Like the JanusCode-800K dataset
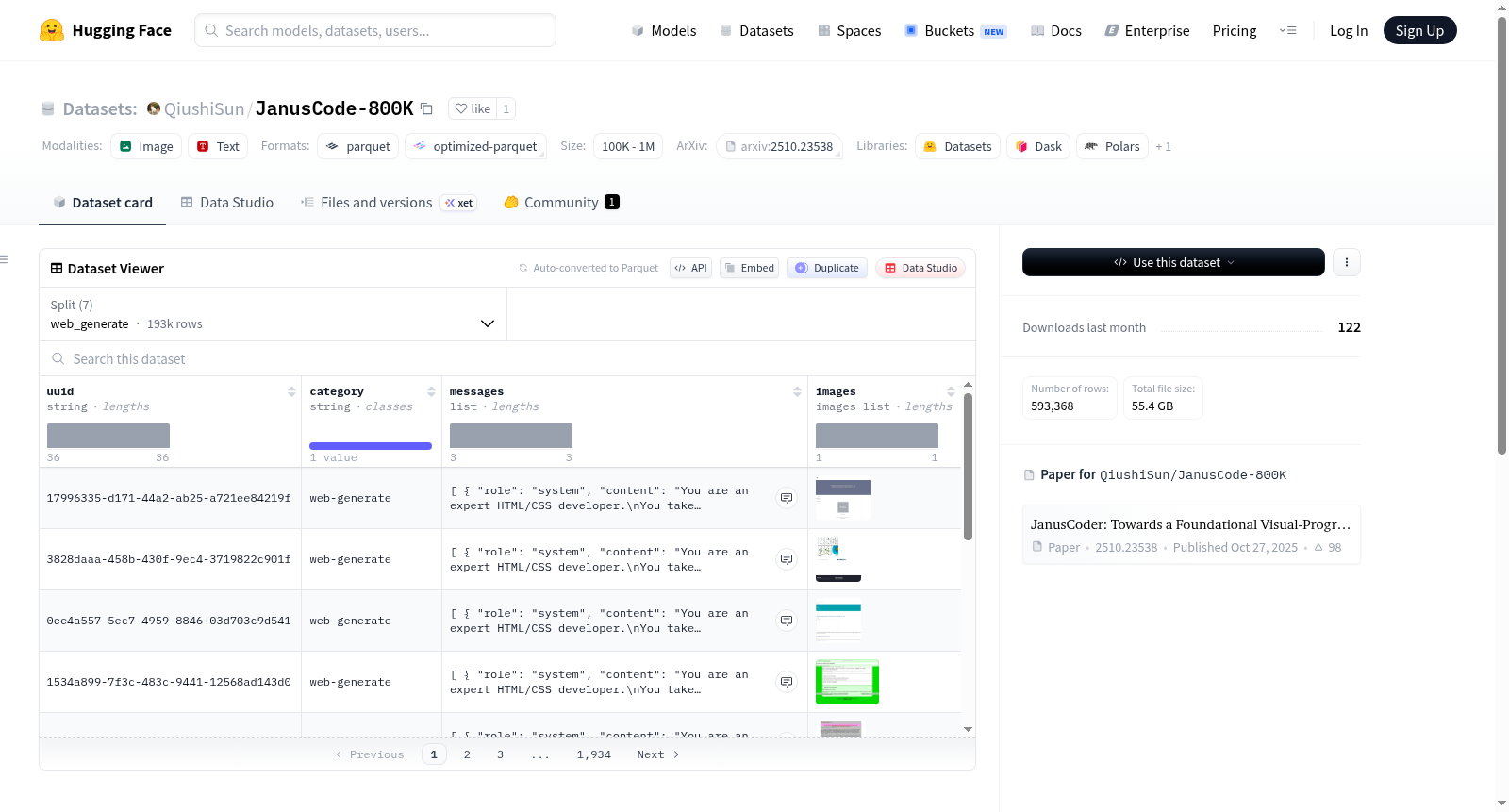 473,108
